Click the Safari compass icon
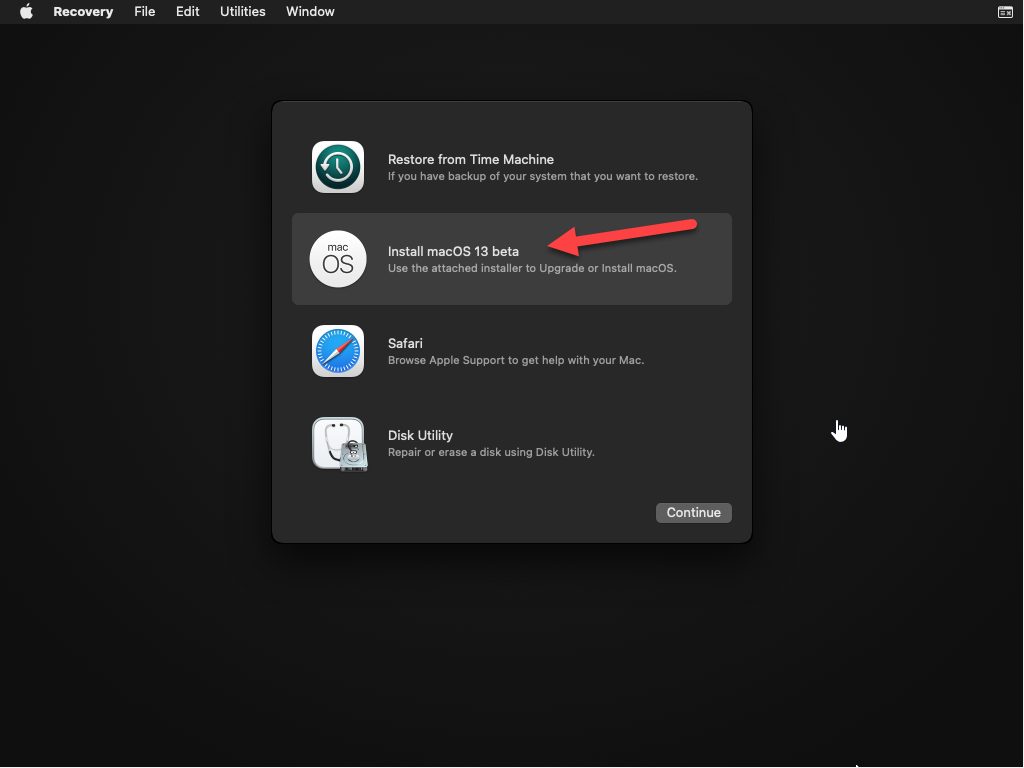 (x=338, y=351)
